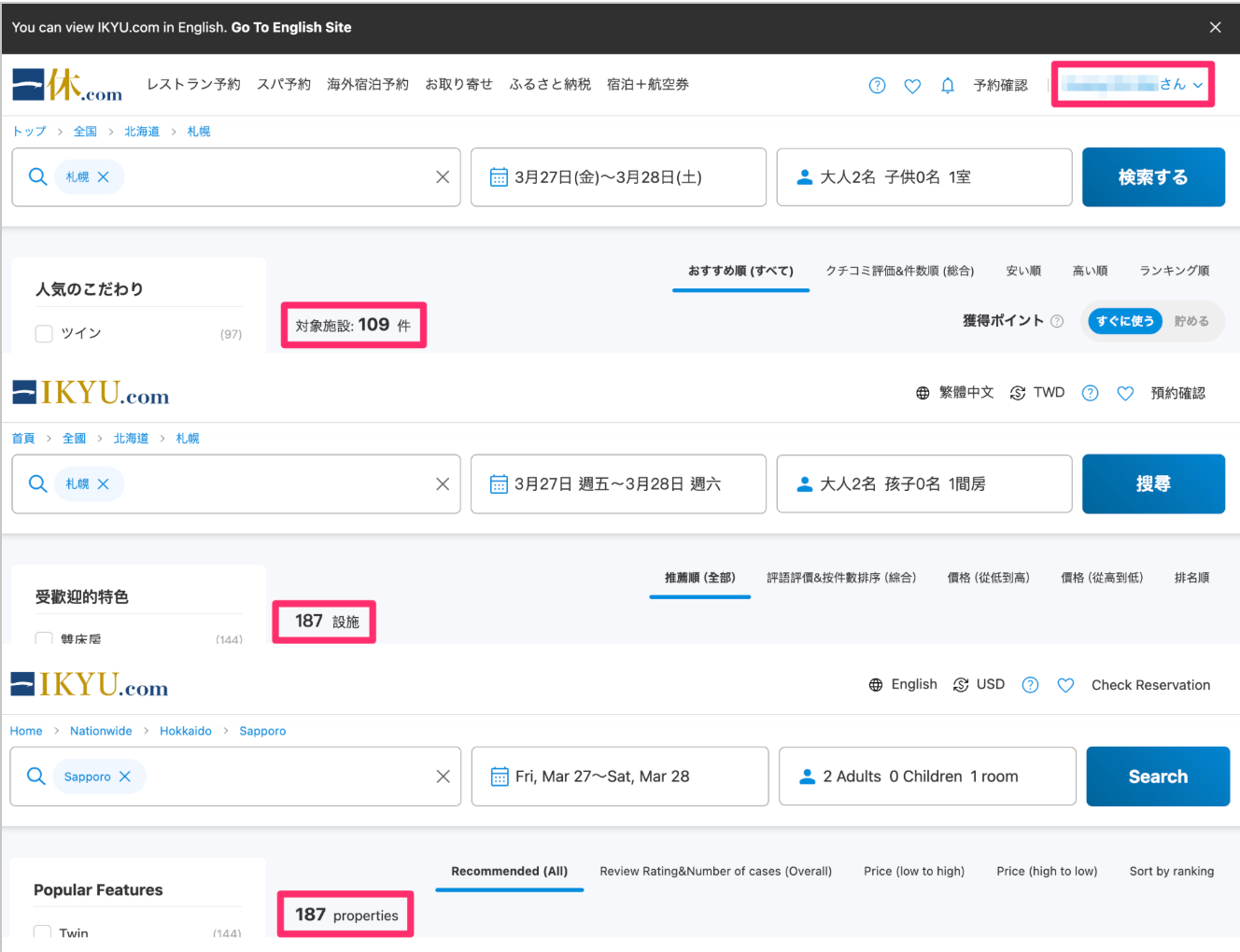The width and height of the screenshot is (1240, 952).
Task: Switch to Price (low to high) sorting tab
Action: [914, 871]
